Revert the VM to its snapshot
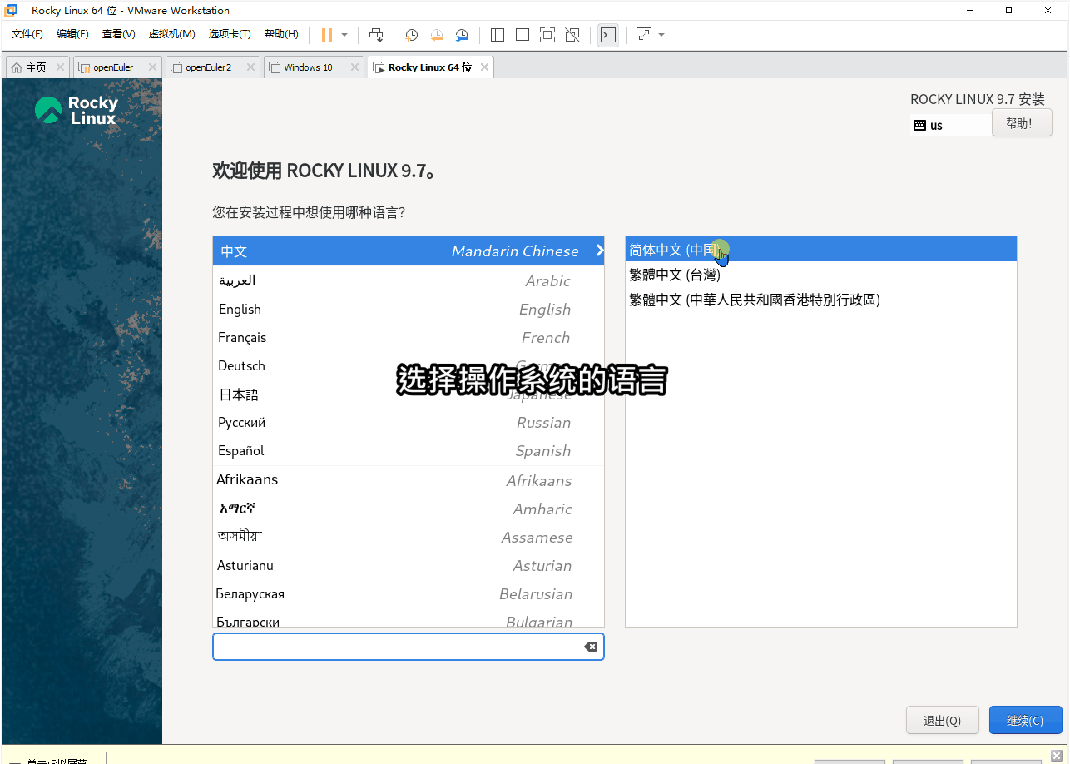1070x764 pixels. pos(437,34)
